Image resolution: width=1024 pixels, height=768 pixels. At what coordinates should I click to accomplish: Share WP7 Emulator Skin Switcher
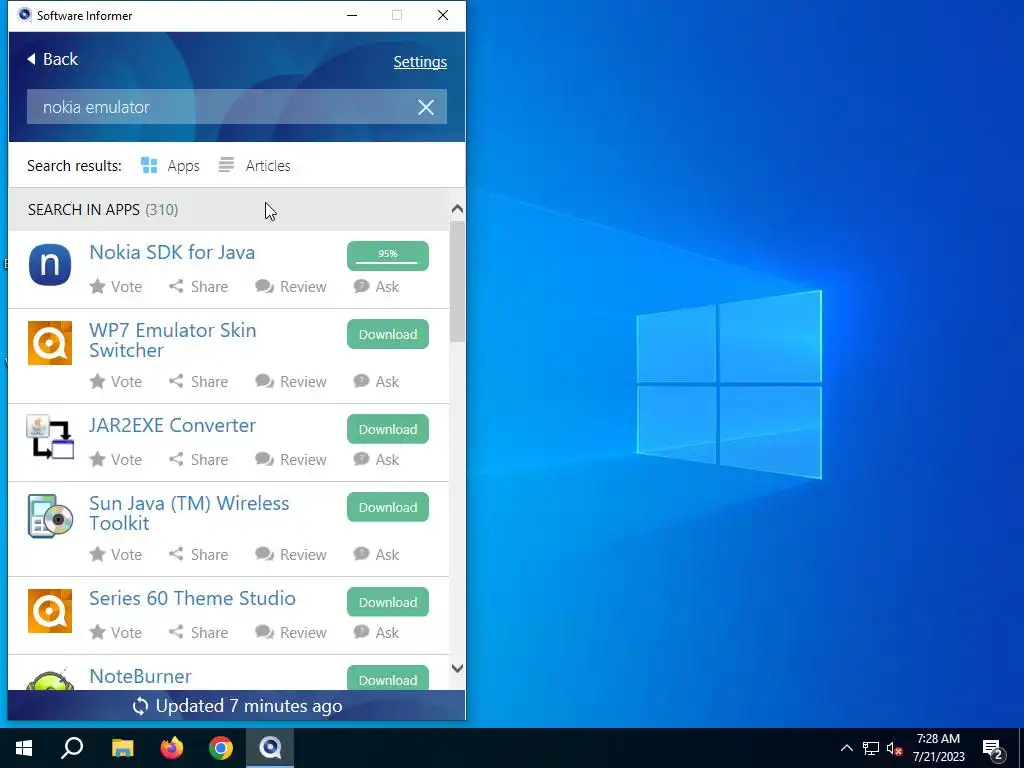coord(199,381)
